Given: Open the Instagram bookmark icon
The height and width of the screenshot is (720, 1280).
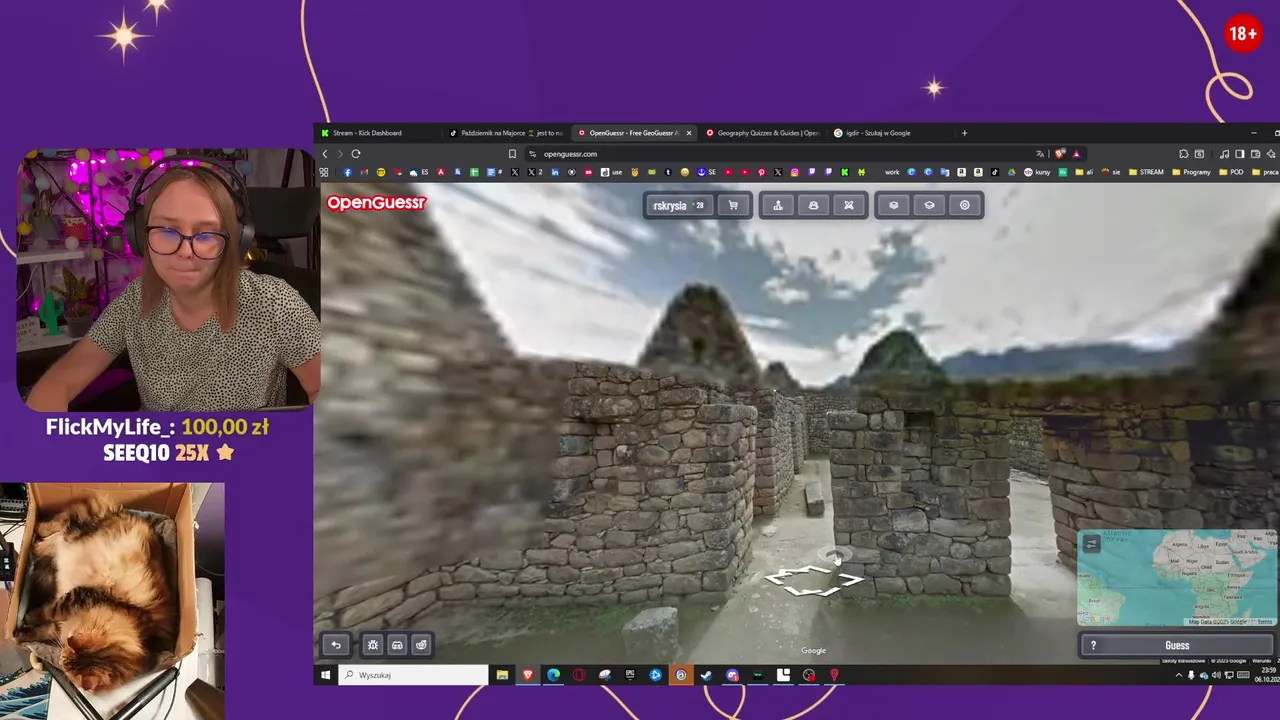Looking at the screenshot, I should [795, 172].
